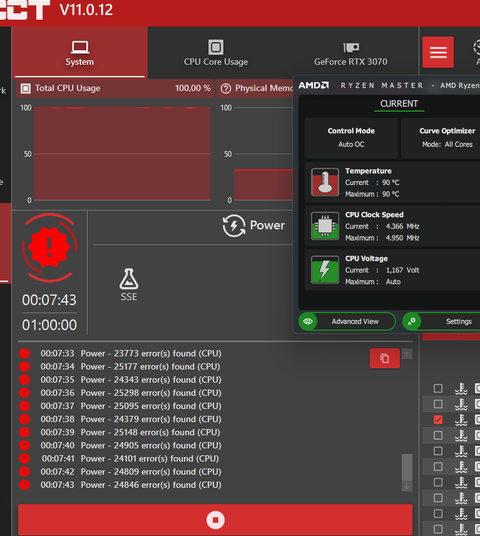Click the red error status badge
This screenshot has height=536, width=480.
click(50, 247)
